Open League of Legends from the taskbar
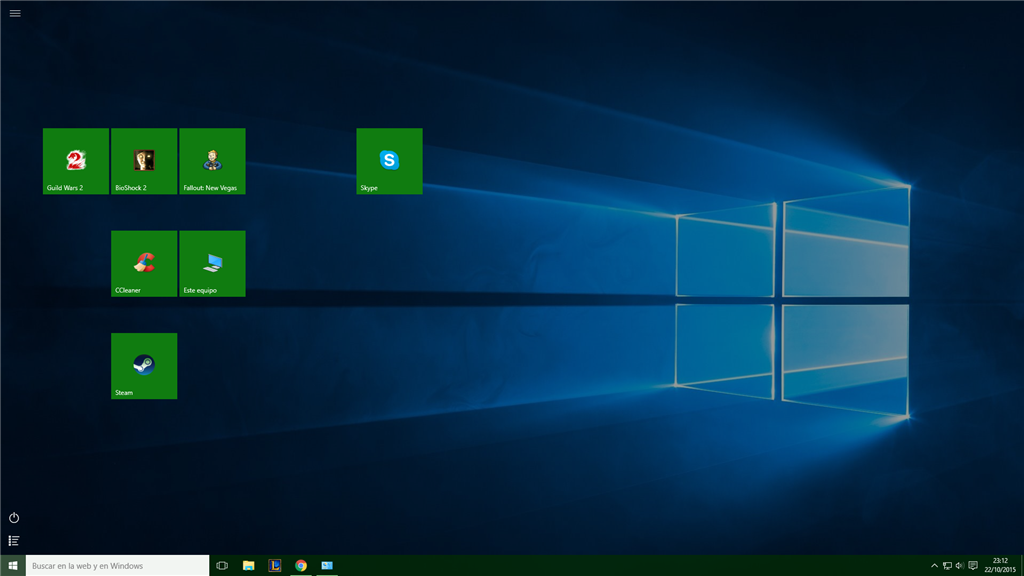 274,566
